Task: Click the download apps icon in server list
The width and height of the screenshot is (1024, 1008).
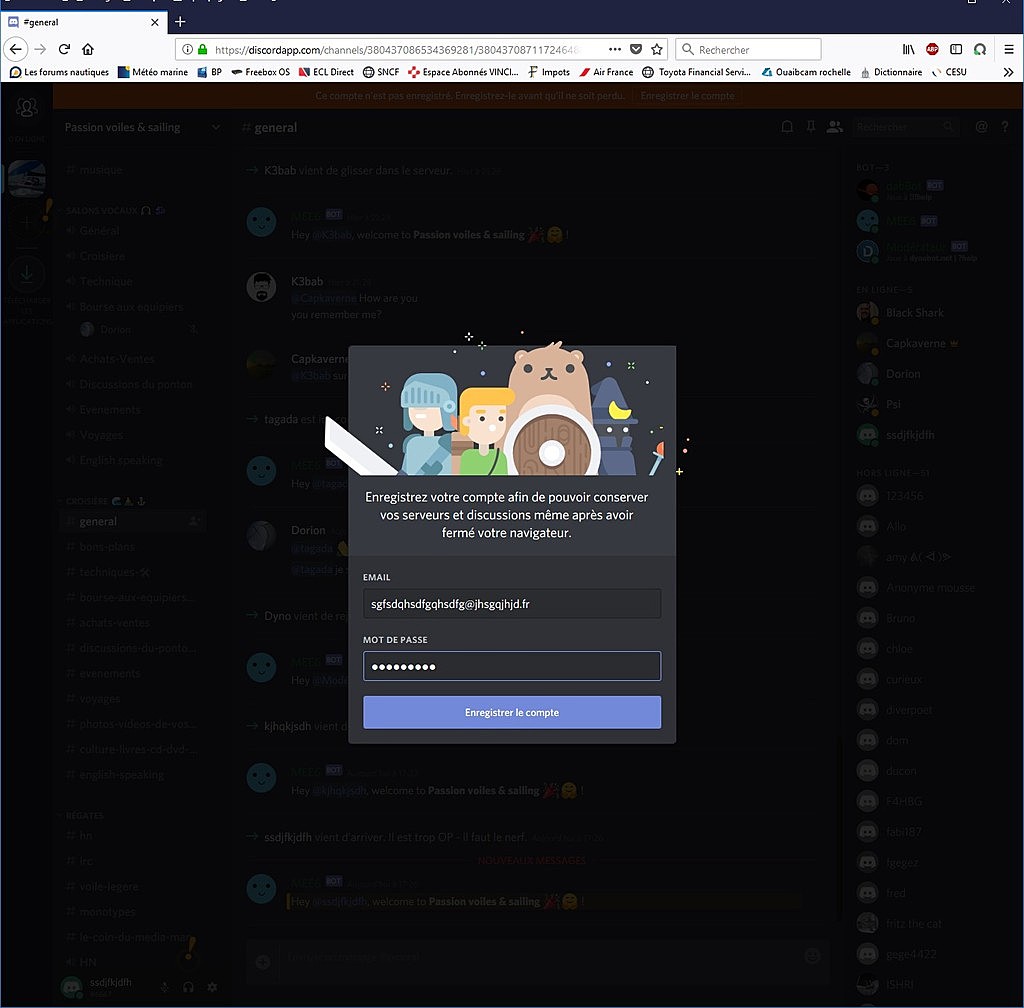Action: pos(27,275)
